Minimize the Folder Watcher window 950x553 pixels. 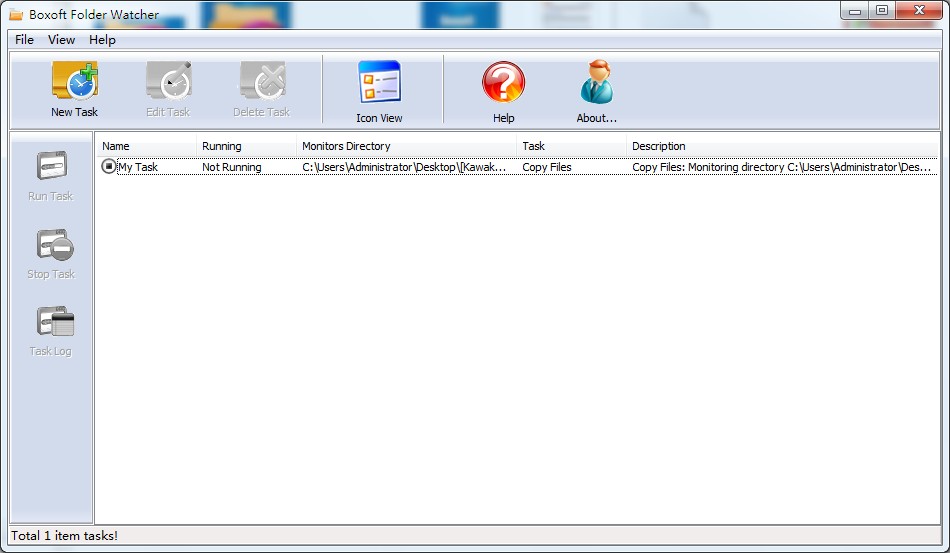coord(855,11)
